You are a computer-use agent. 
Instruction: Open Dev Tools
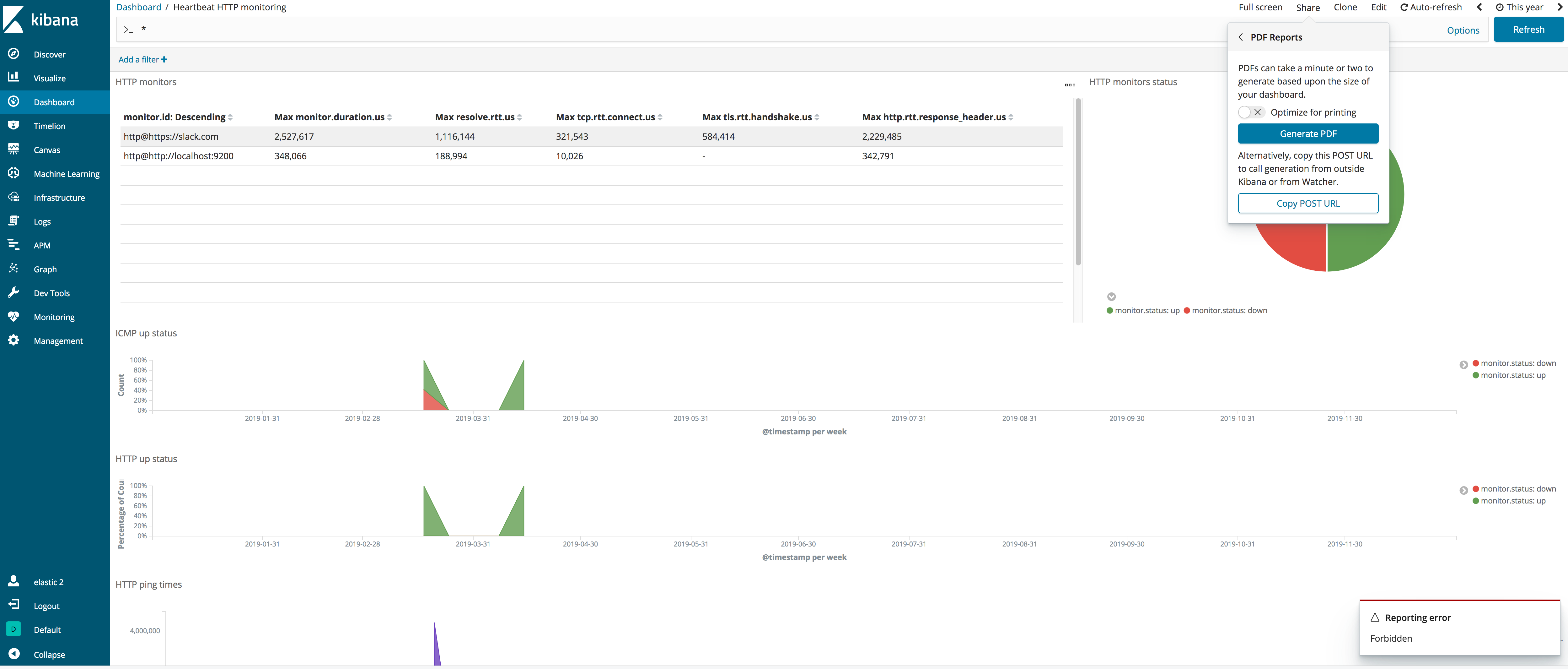[x=51, y=293]
